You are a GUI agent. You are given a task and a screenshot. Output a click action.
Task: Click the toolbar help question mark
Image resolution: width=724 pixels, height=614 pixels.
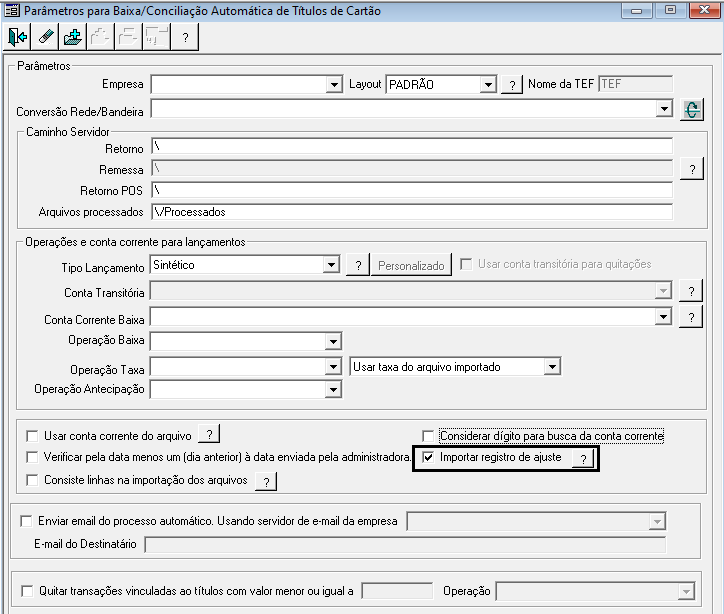pyautogui.click(x=185, y=37)
